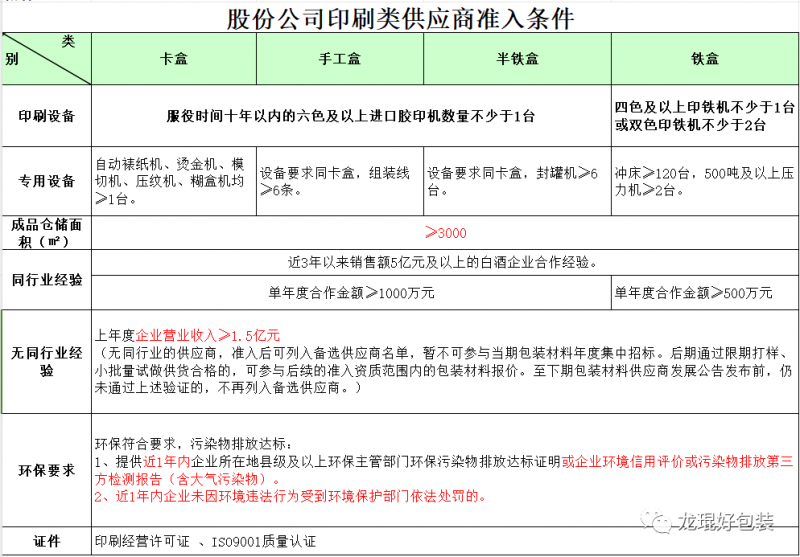Select the 环保要求 row label cell
The height and width of the screenshot is (557, 800).
46,469
